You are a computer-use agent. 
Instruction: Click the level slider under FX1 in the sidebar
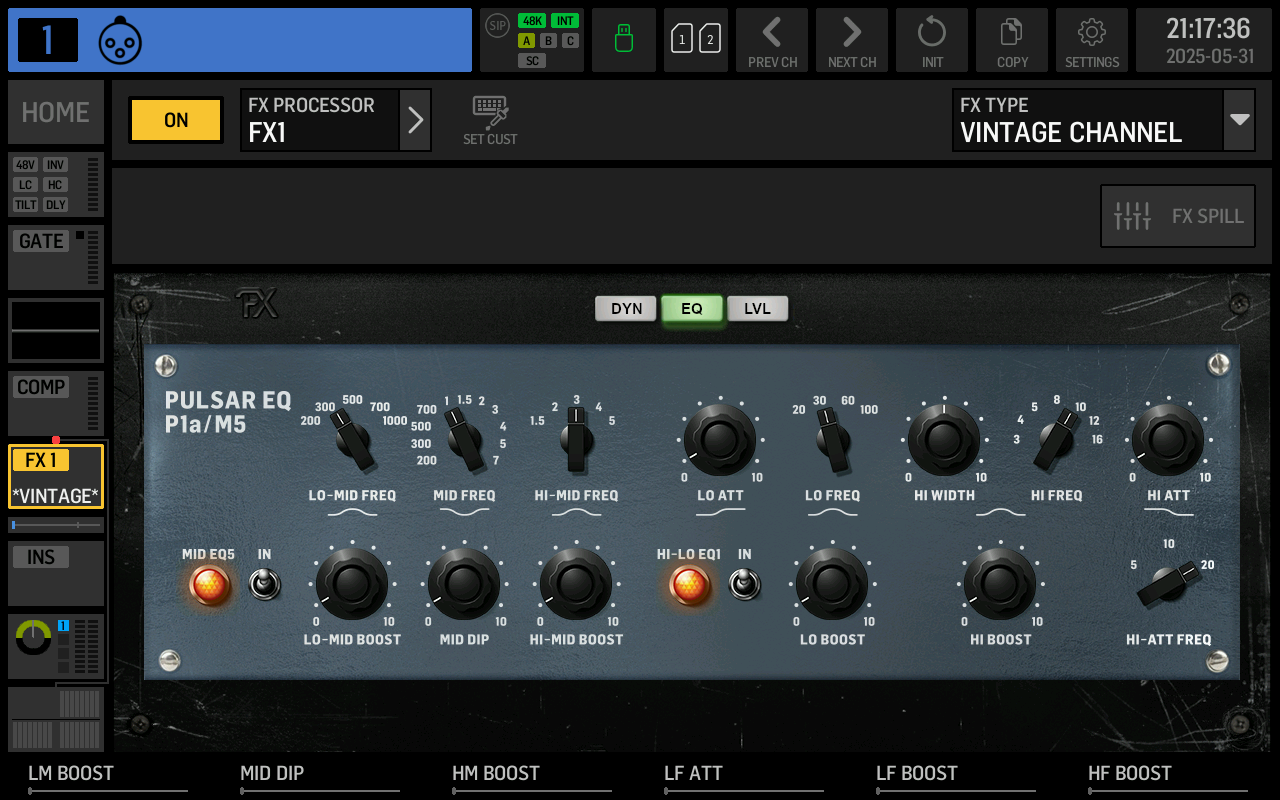click(55, 525)
